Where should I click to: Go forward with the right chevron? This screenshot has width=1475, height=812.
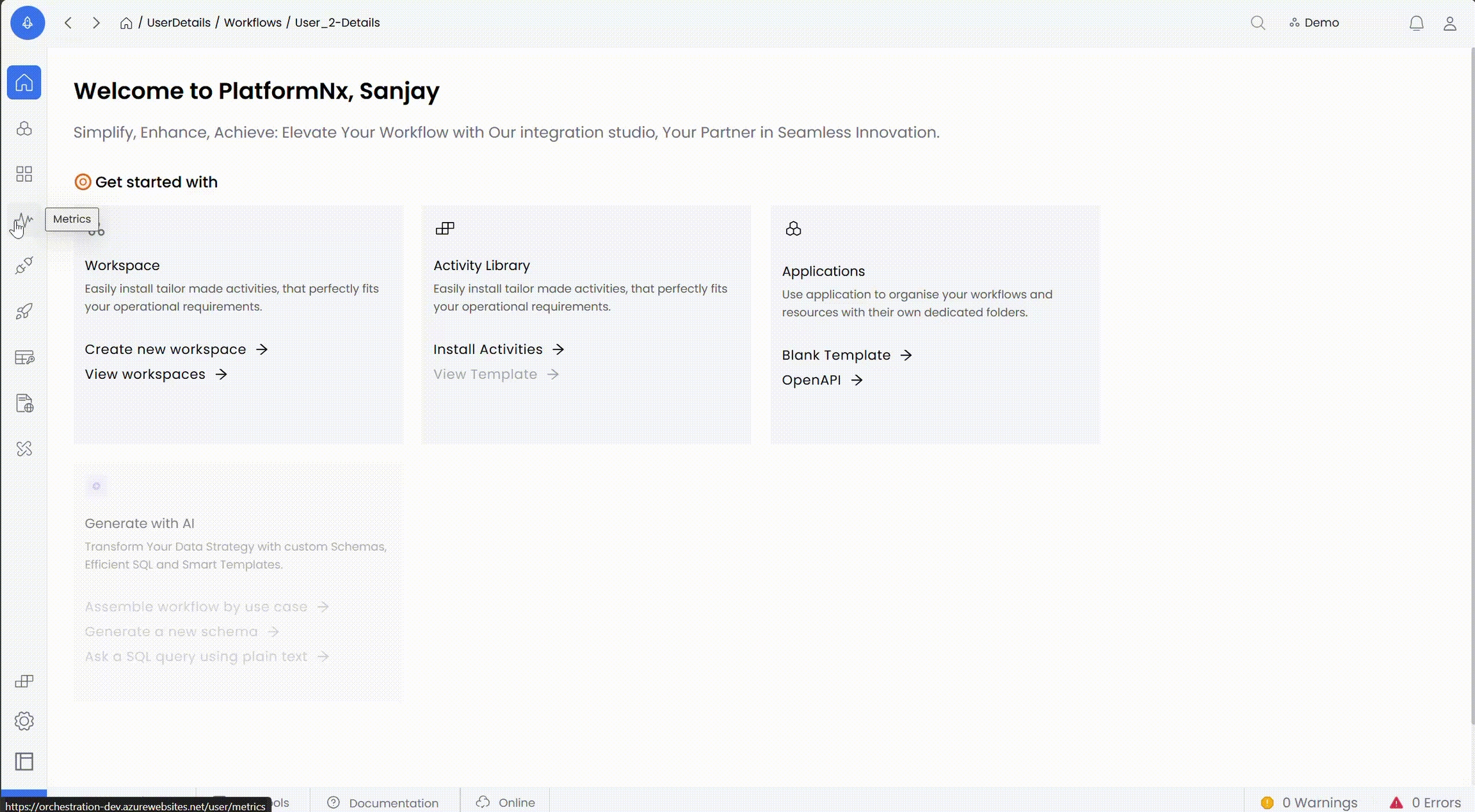[x=96, y=23]
